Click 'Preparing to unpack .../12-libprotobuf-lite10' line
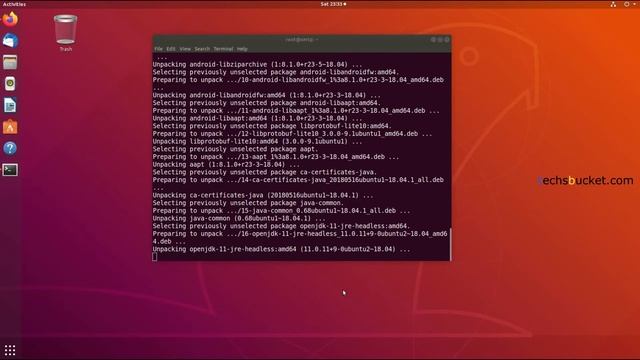The height and width of the screenshot is (360, 640). [292, 134]
